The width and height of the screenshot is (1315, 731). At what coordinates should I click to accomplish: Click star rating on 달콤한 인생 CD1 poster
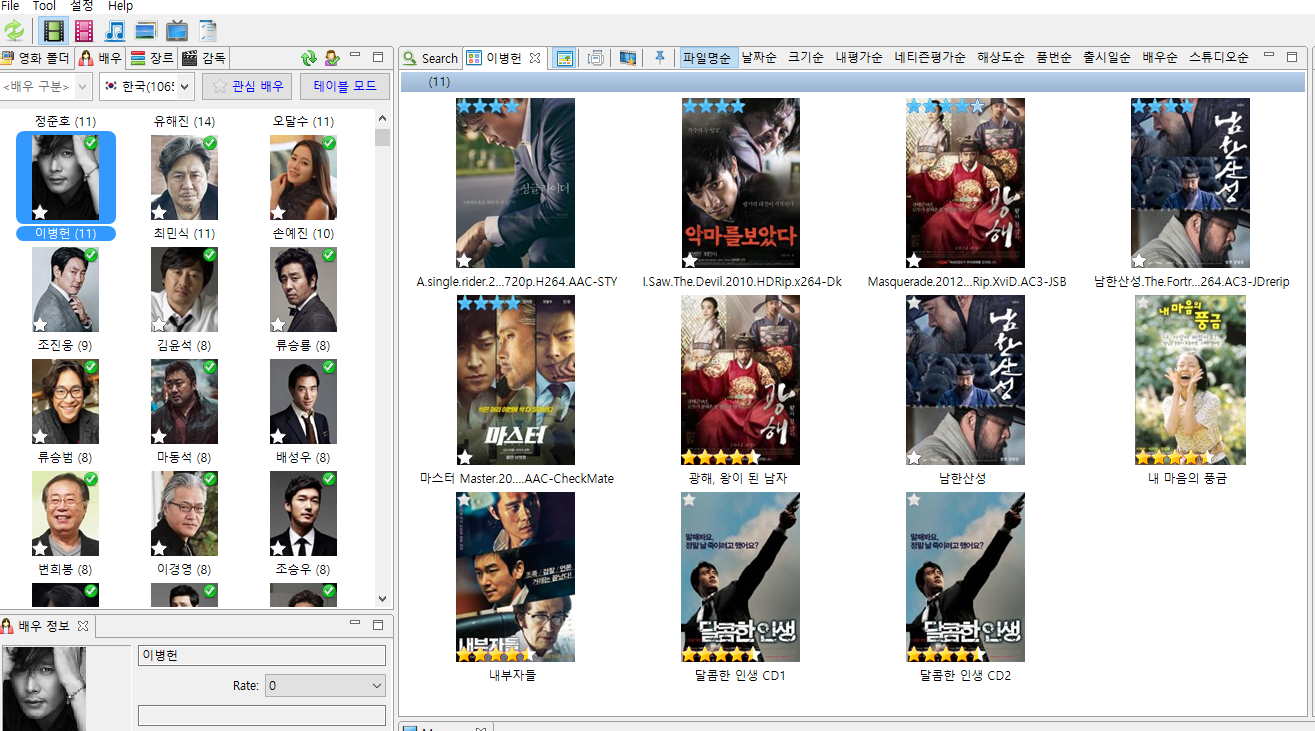pos(721,654)
